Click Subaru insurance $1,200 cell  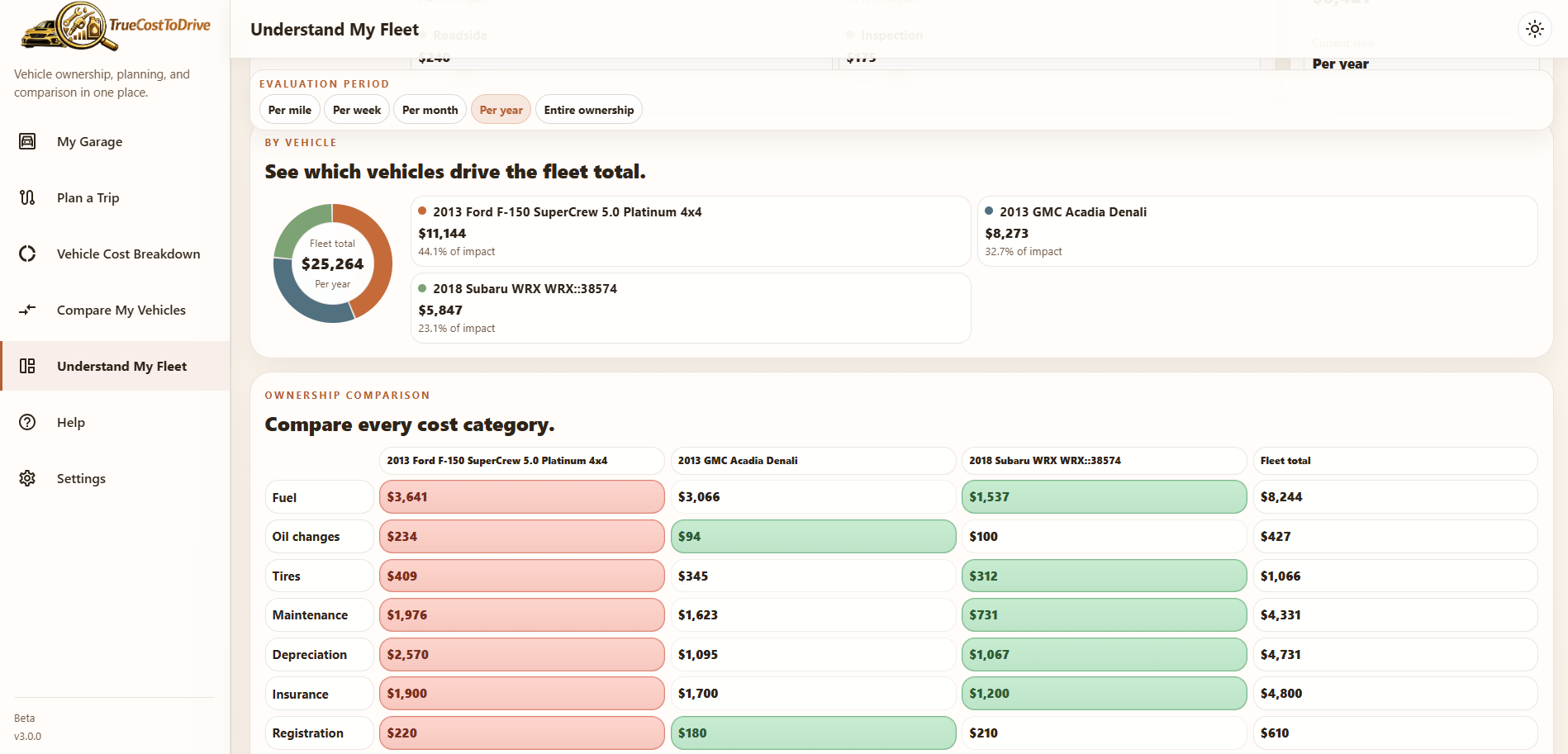[x=1105, y=694]
